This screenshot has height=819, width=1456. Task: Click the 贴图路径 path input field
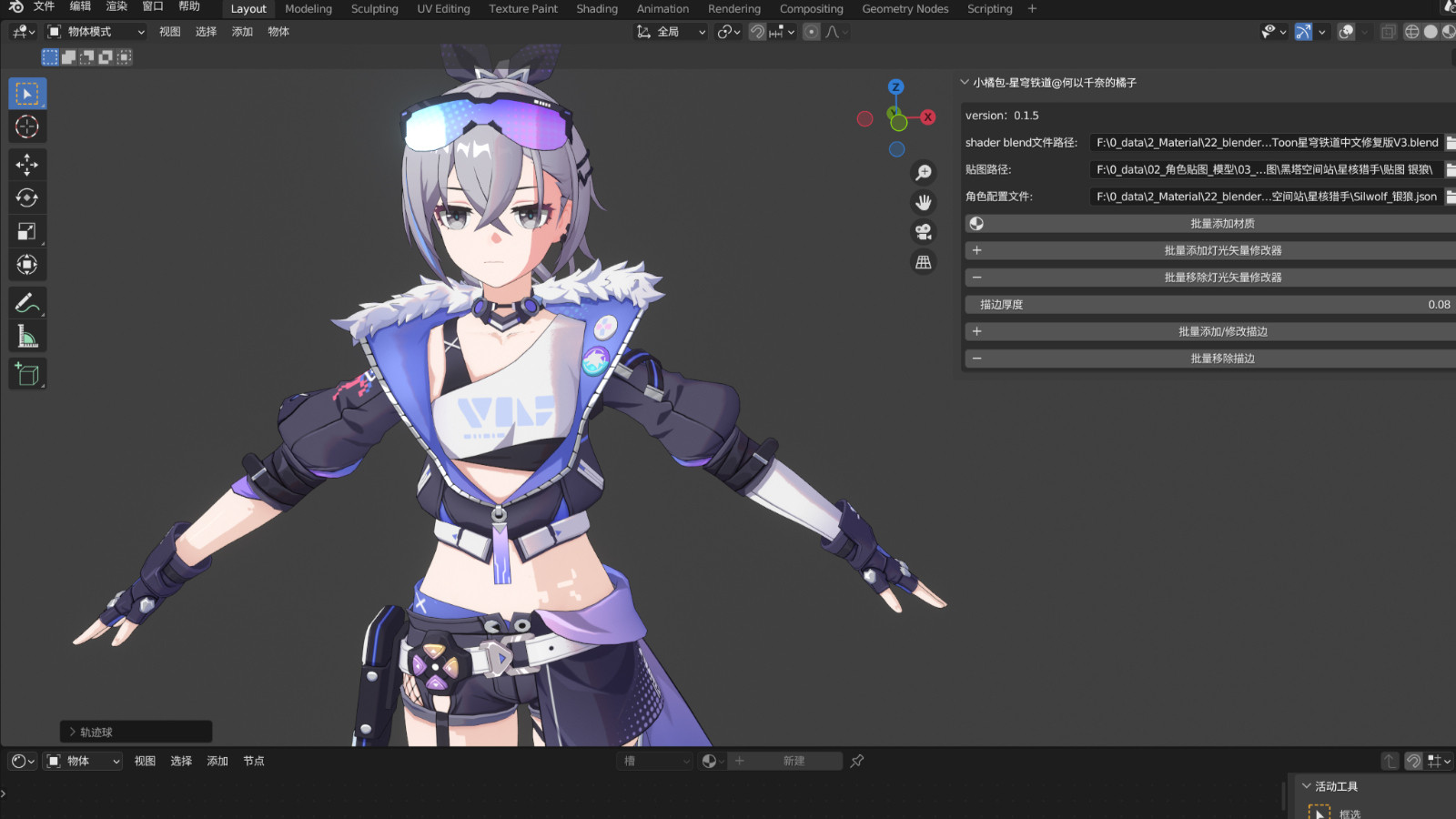pyautogui.click(x=1265, y=170)
